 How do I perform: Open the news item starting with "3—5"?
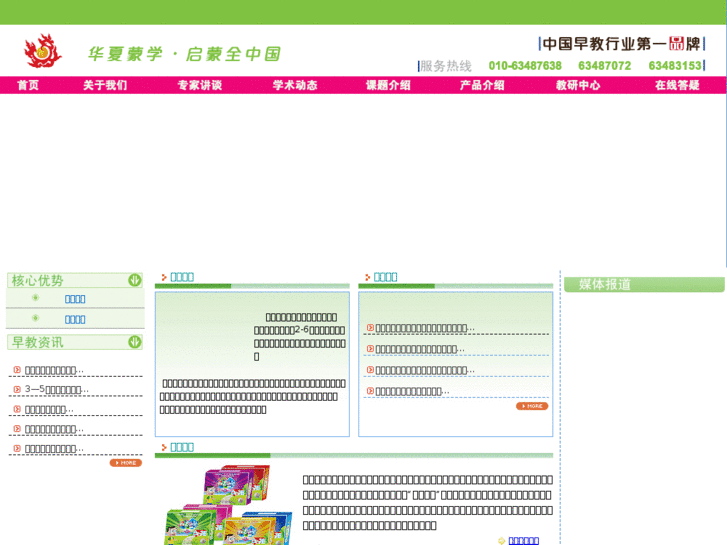pos(56,390)
